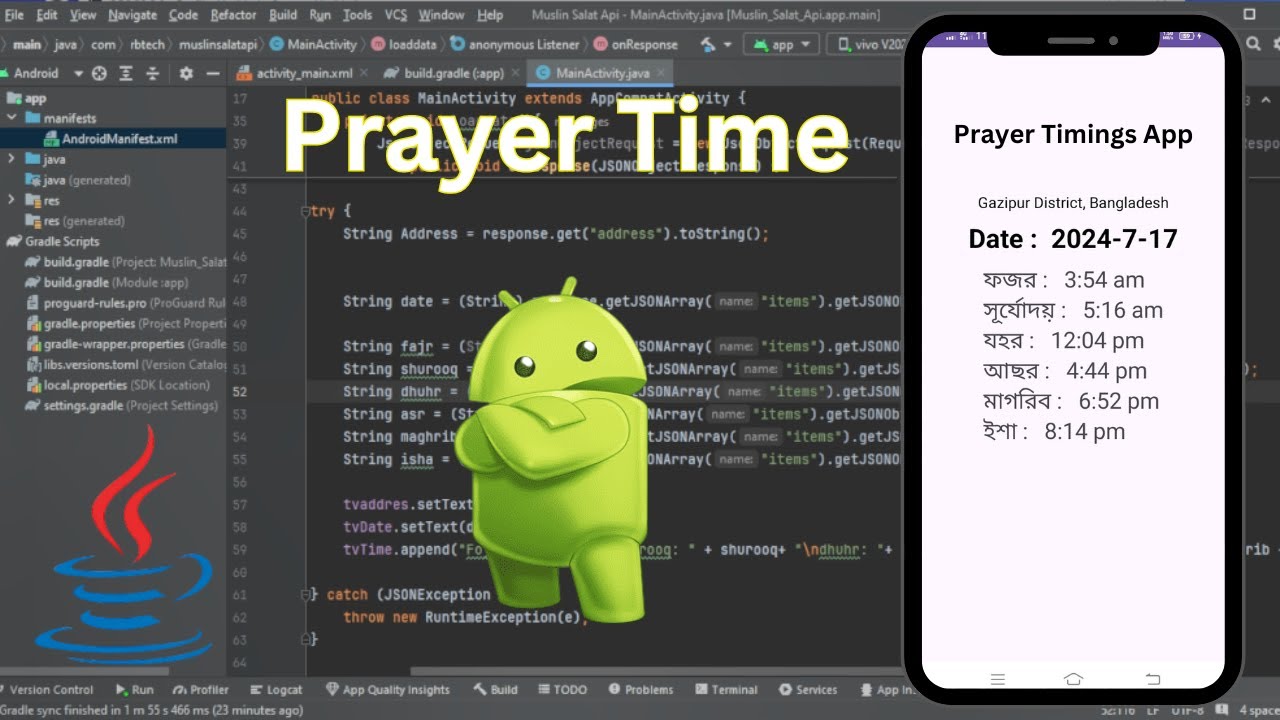Open the View menu

click(83, 15)
